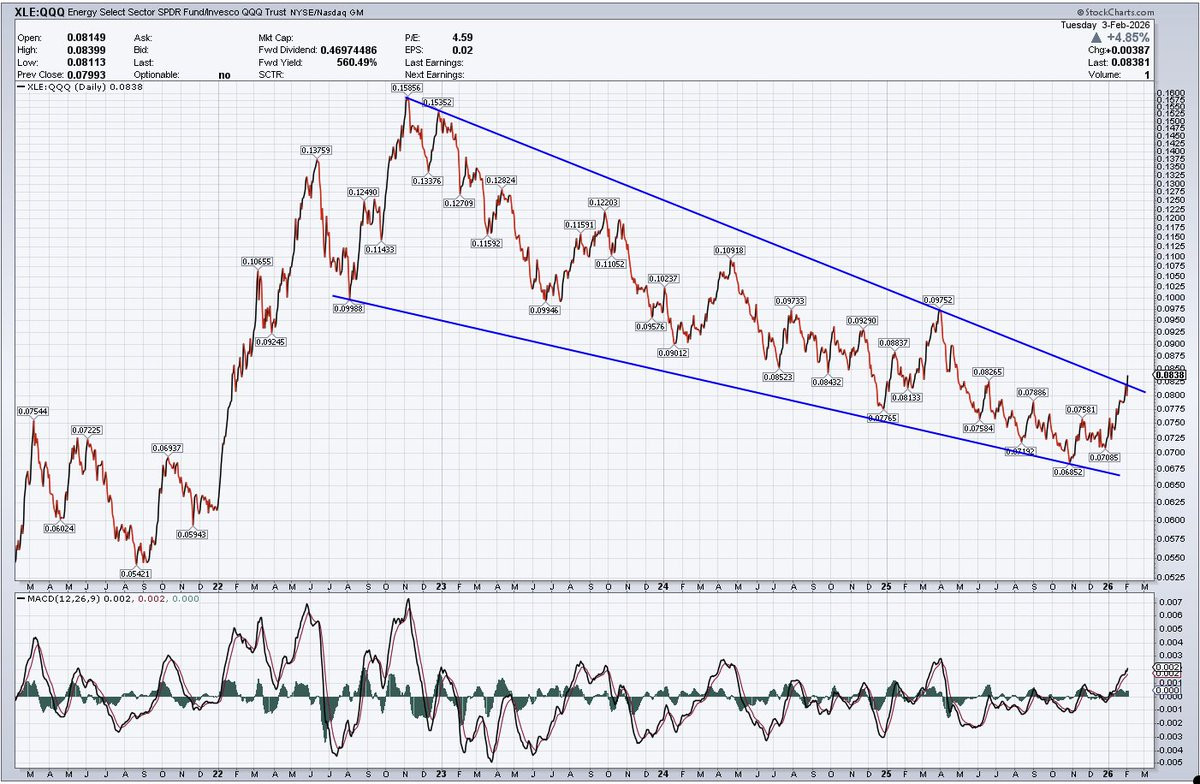The width and height of the screenshot is (1200, 784).
Task: Click the 0.09988 low label
Action: 348,308
